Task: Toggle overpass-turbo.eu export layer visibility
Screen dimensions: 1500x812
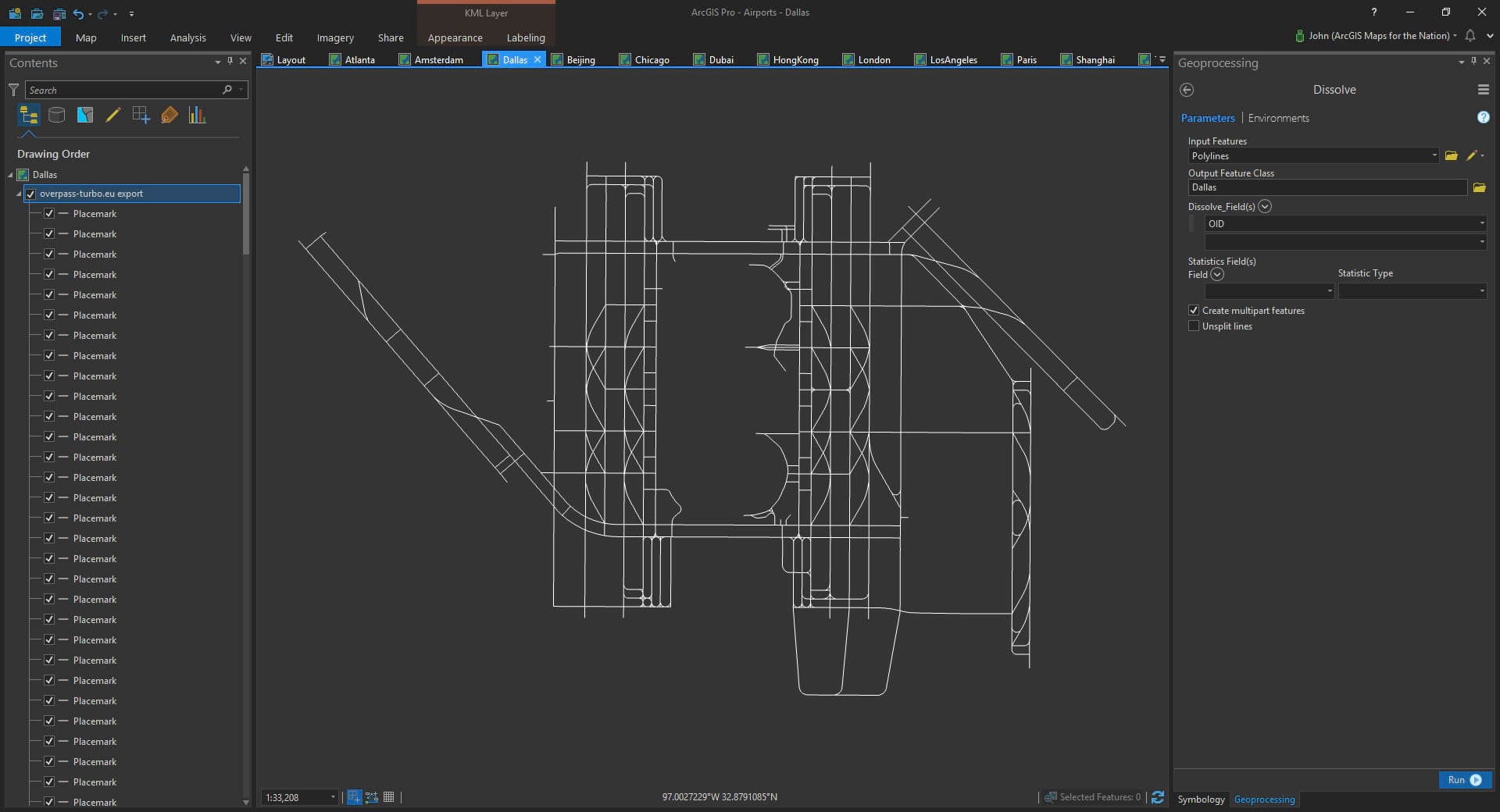Action: [x=31, y=194]
